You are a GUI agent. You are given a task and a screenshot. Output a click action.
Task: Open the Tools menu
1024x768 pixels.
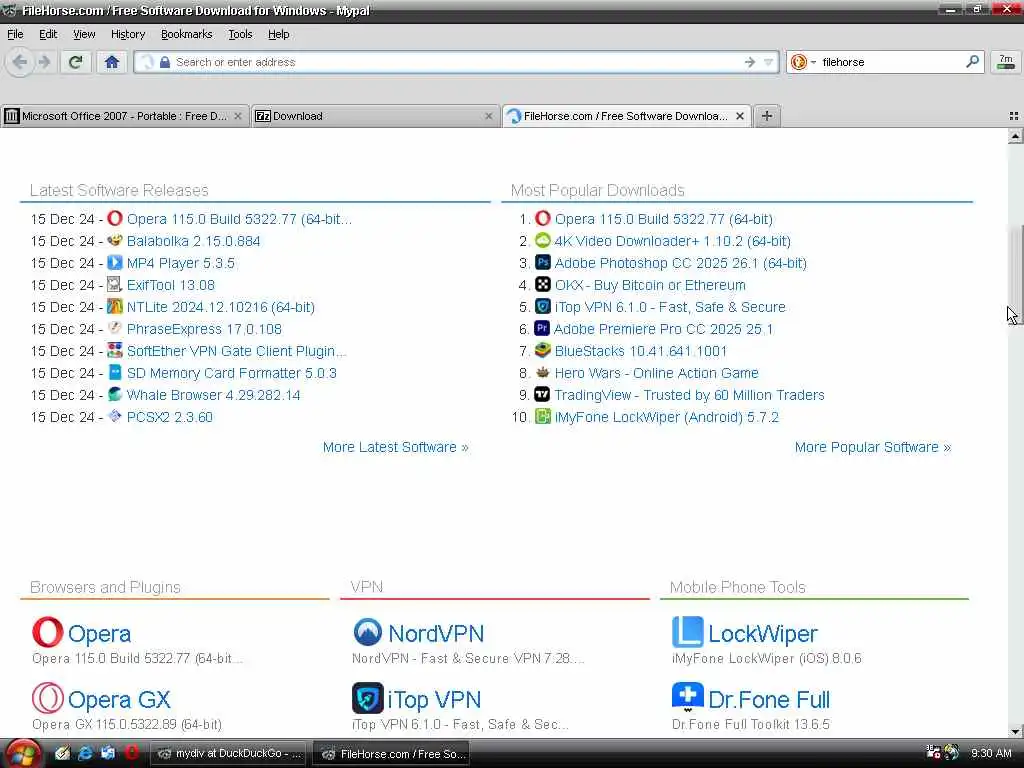click(240, 34)
